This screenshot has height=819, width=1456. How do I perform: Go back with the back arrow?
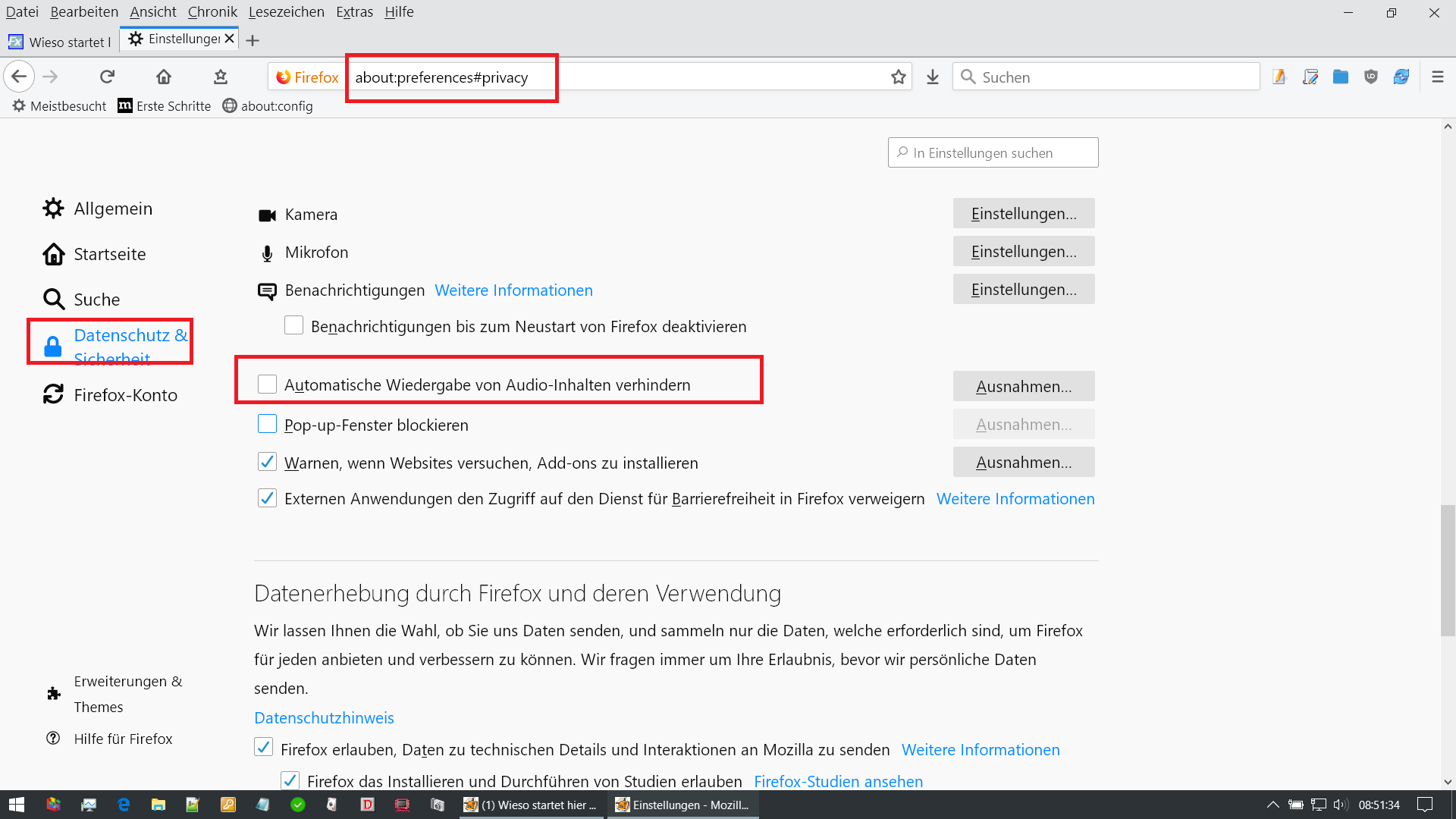19,77
